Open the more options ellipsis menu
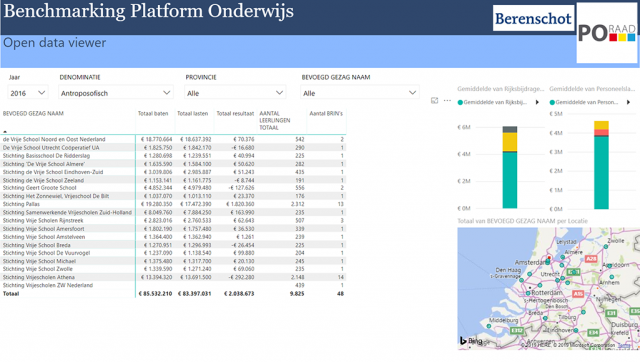This screenshot has width=640, height=362. click(447, 100)
